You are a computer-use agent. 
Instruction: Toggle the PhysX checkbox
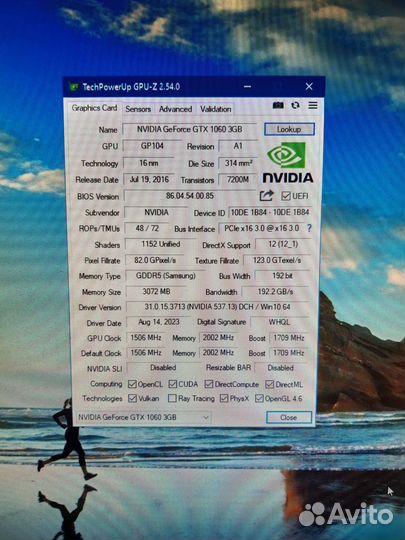[x=224, y=398]
